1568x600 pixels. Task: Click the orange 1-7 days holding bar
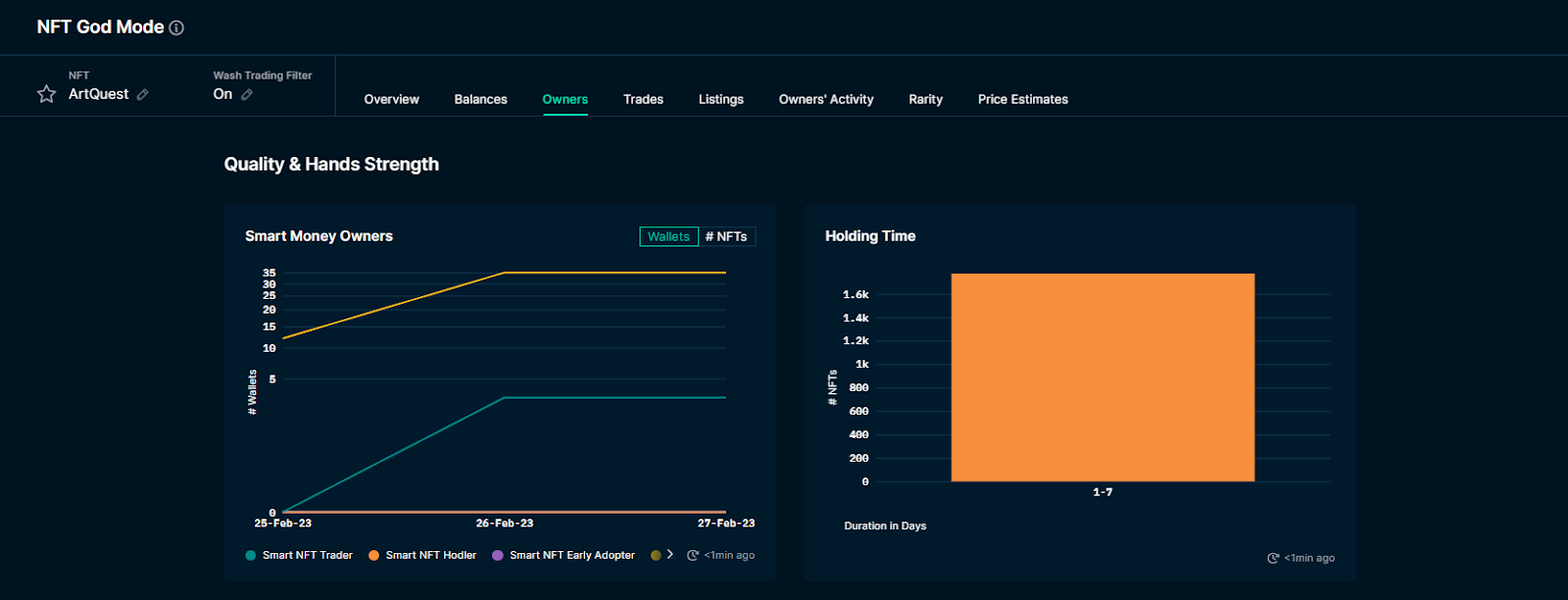[x=1102, y=377]
